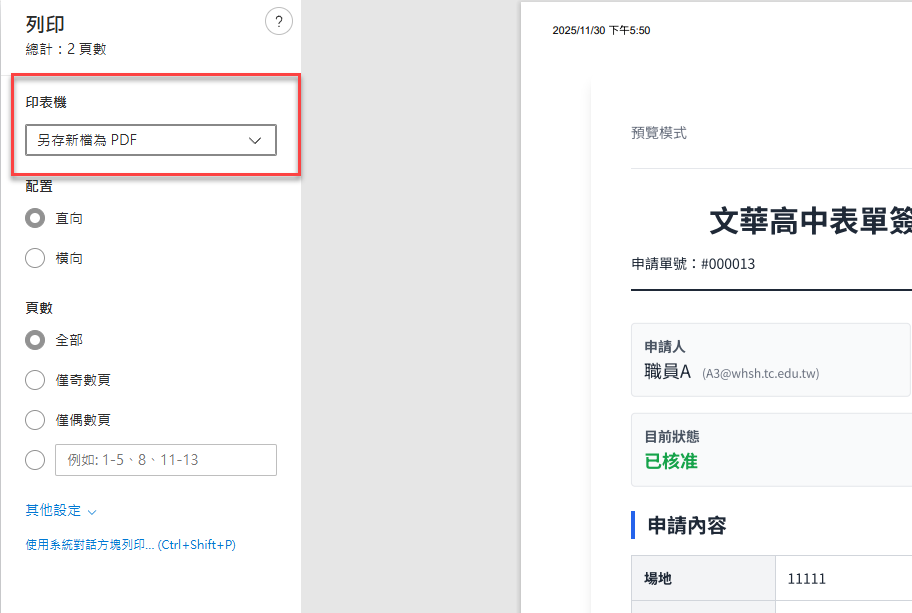Click the 總計:2 頁數 summary text
912x613 pixels.
[66, 49]
